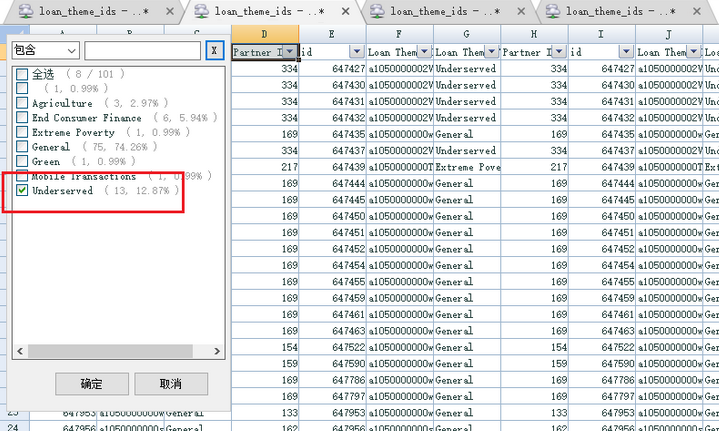
Task: Open filter dropdown on column J Loan Theme
Action: point(693,52)
